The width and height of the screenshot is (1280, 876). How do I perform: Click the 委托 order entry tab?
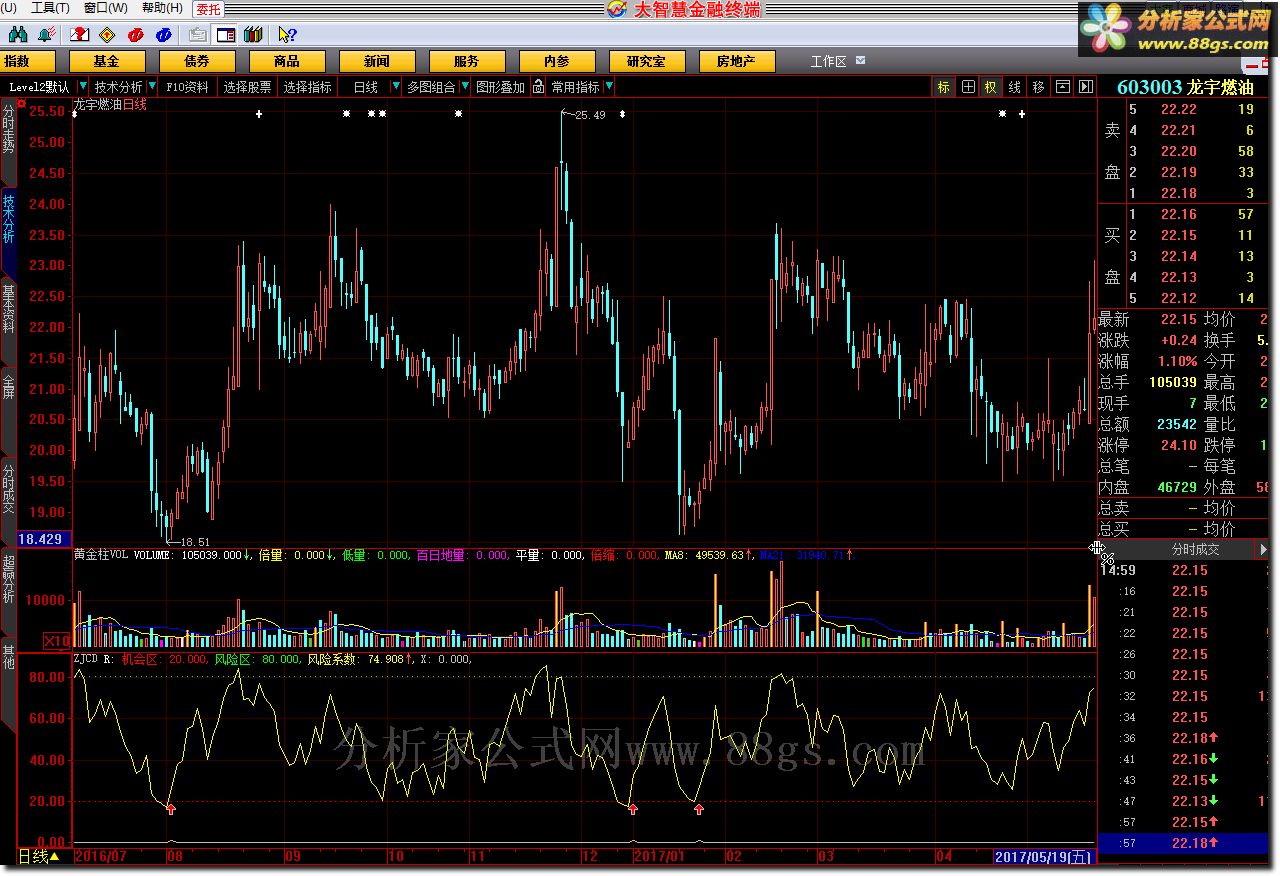(208, 9)
